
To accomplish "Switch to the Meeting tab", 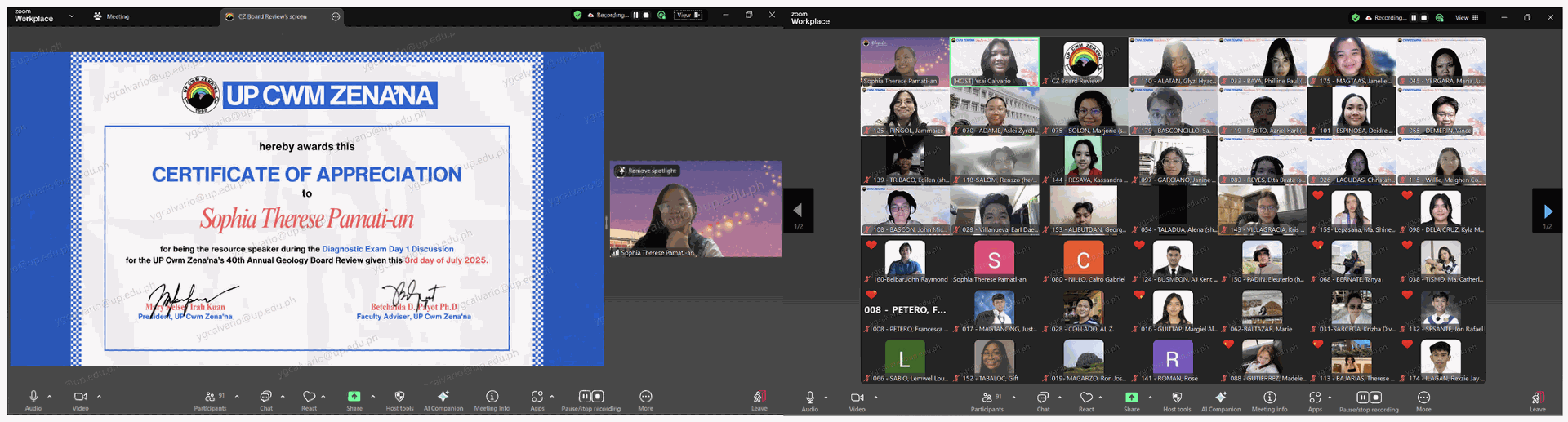I will [111, 16].
